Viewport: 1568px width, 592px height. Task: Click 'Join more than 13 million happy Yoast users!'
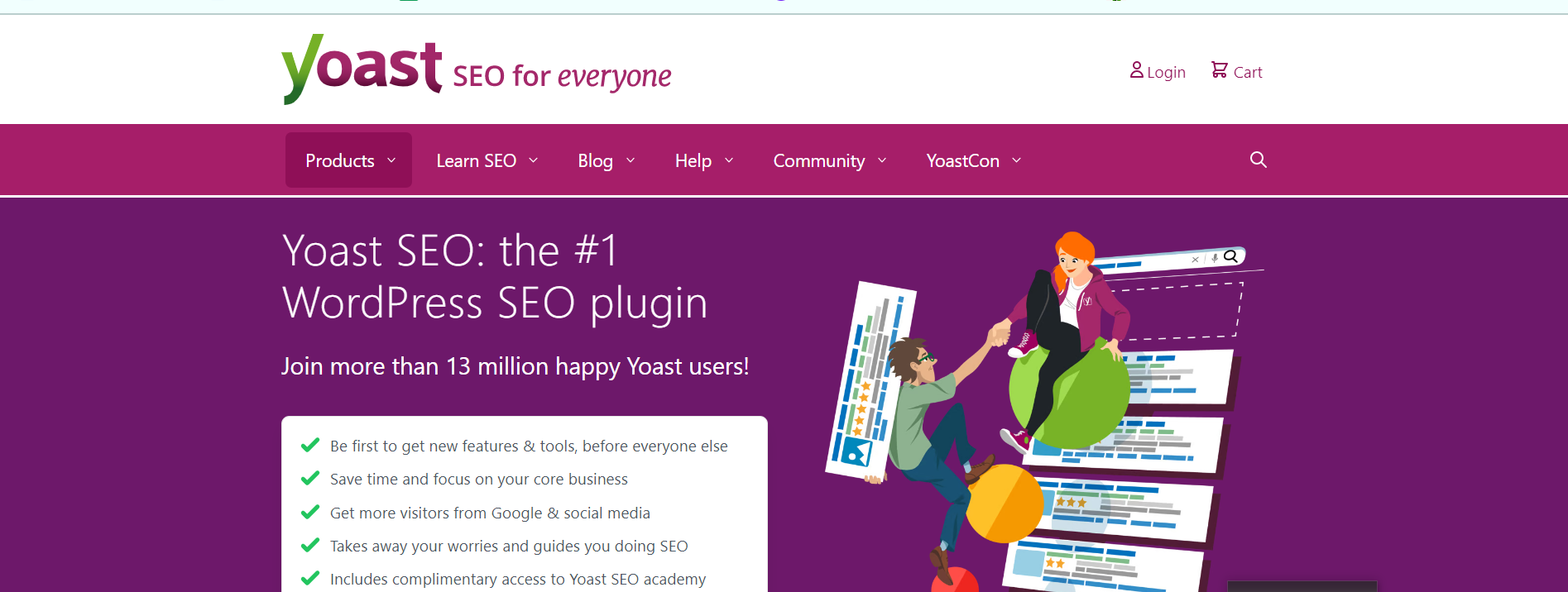515,366
